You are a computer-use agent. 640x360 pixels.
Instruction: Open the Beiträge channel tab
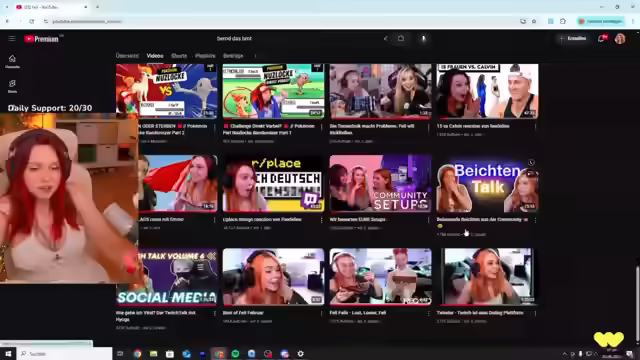pyautogui.click(x=233, y=56)
